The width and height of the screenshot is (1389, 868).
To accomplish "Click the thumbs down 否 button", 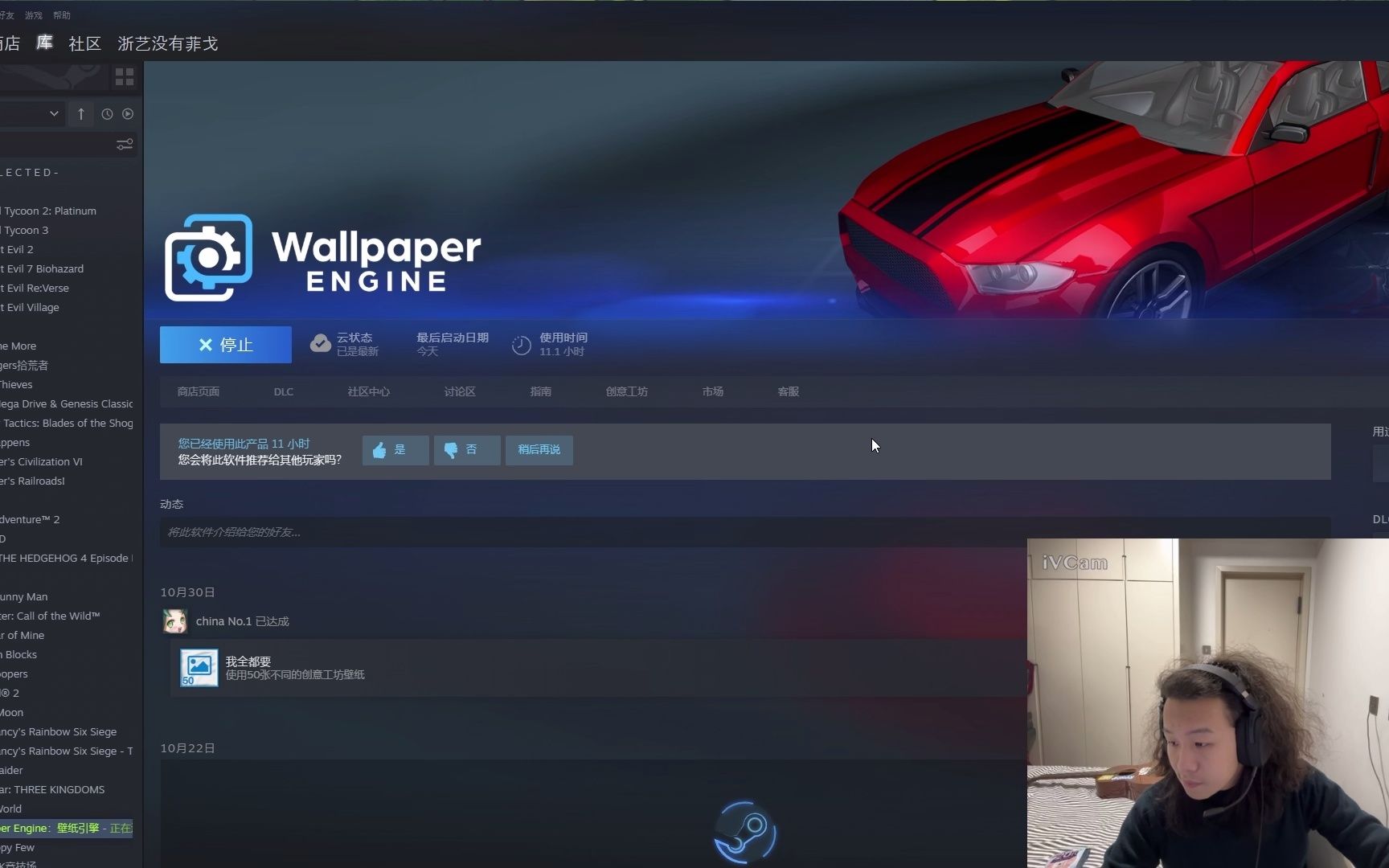I will (x=467, y=450).
